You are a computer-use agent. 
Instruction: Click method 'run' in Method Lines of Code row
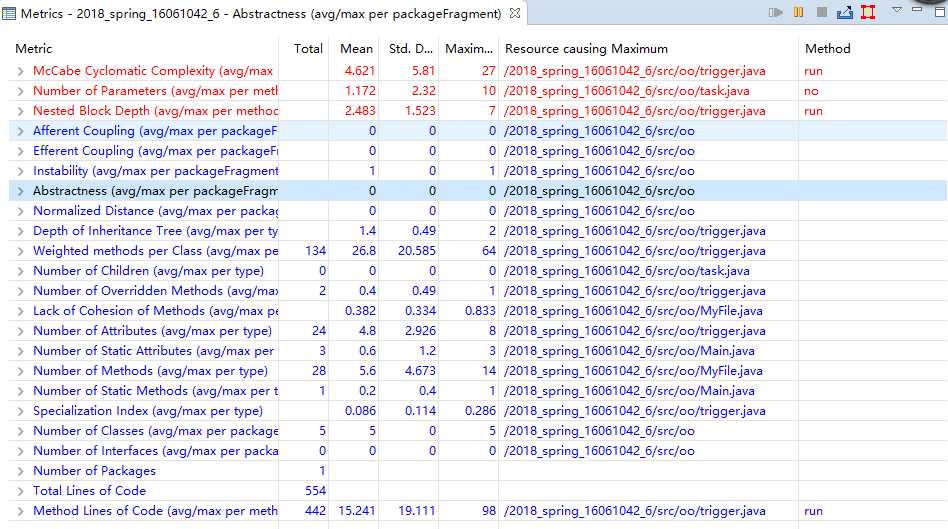click(x=813, y=510)
